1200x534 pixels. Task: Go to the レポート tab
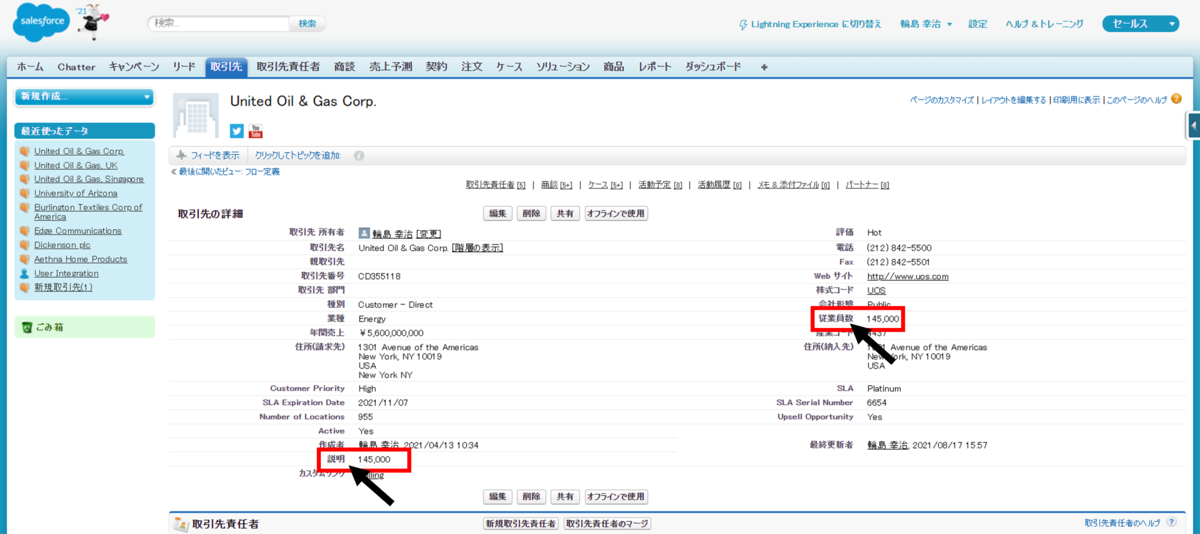coord(655,67)
